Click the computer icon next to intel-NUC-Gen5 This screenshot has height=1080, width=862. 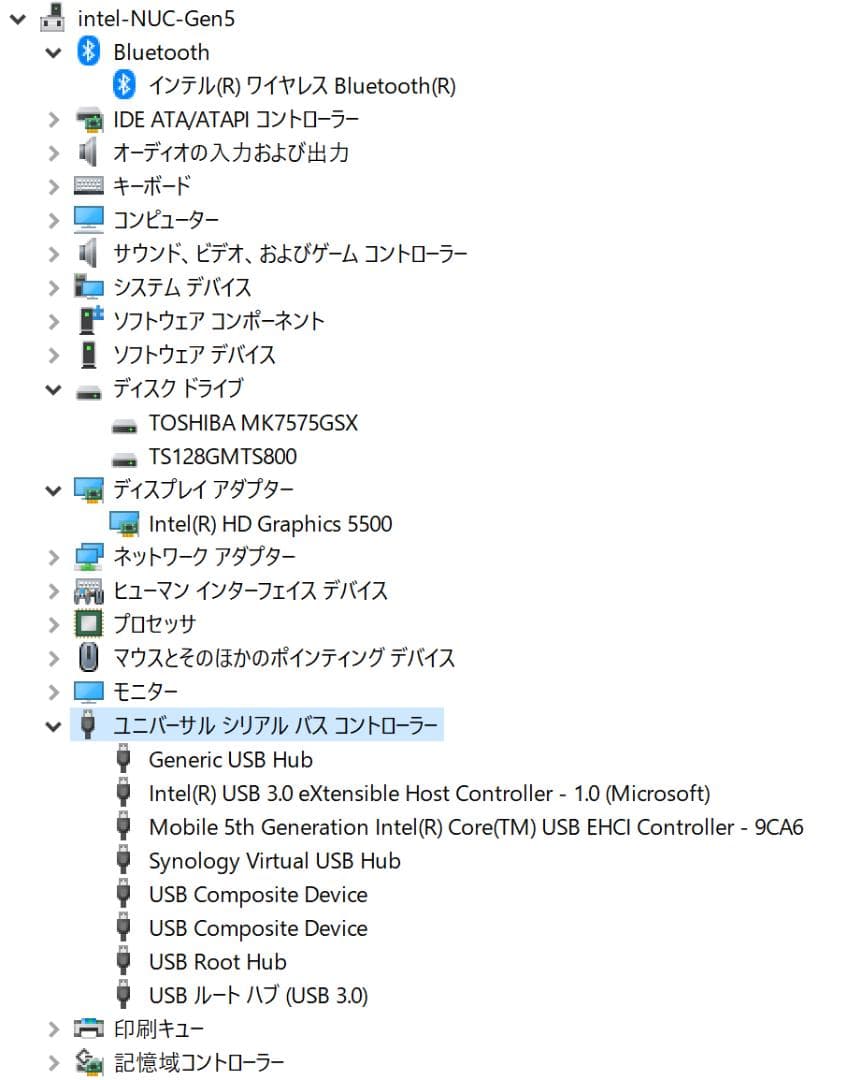52,17
